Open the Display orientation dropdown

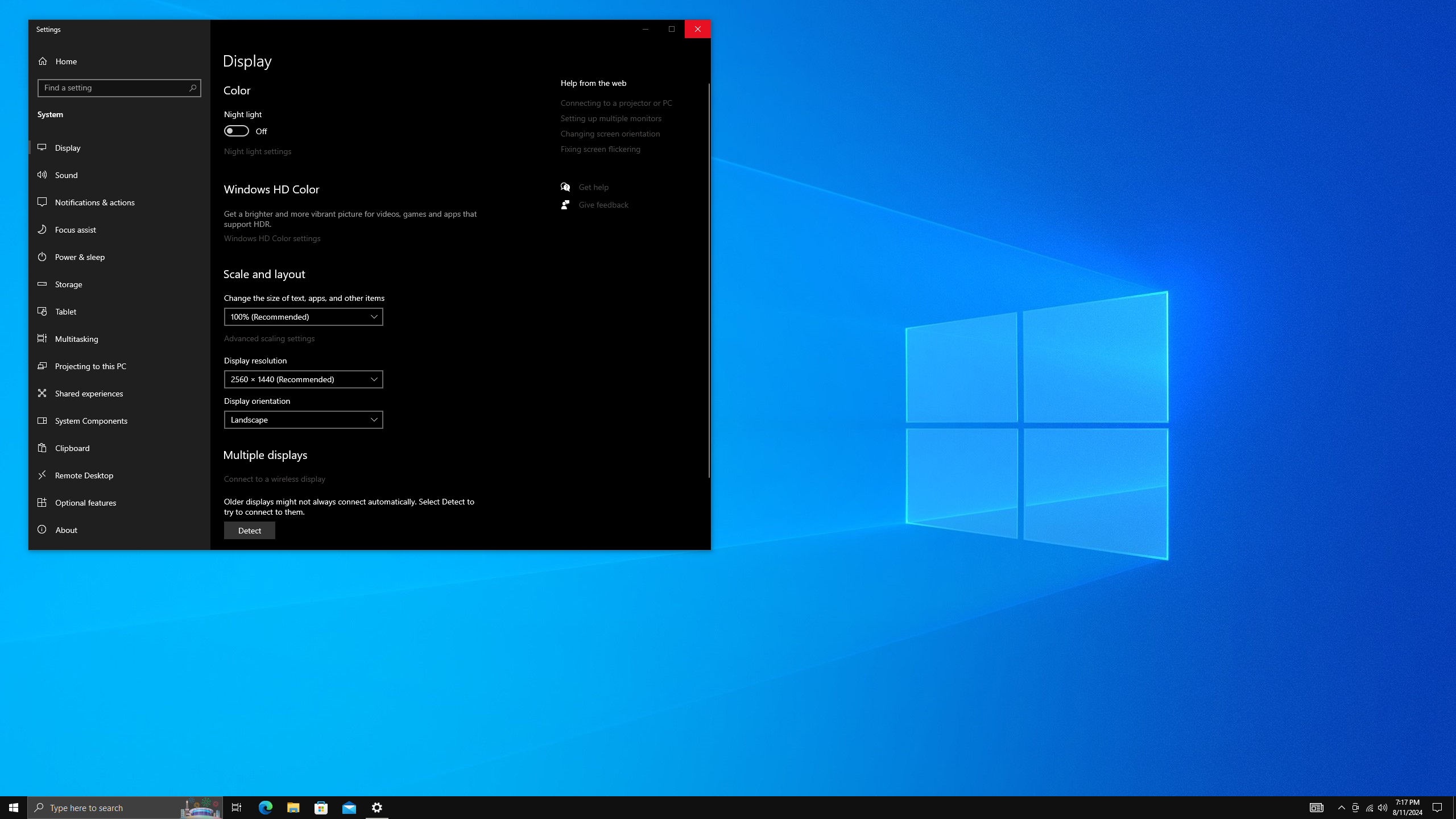click(x=303, y=420)
